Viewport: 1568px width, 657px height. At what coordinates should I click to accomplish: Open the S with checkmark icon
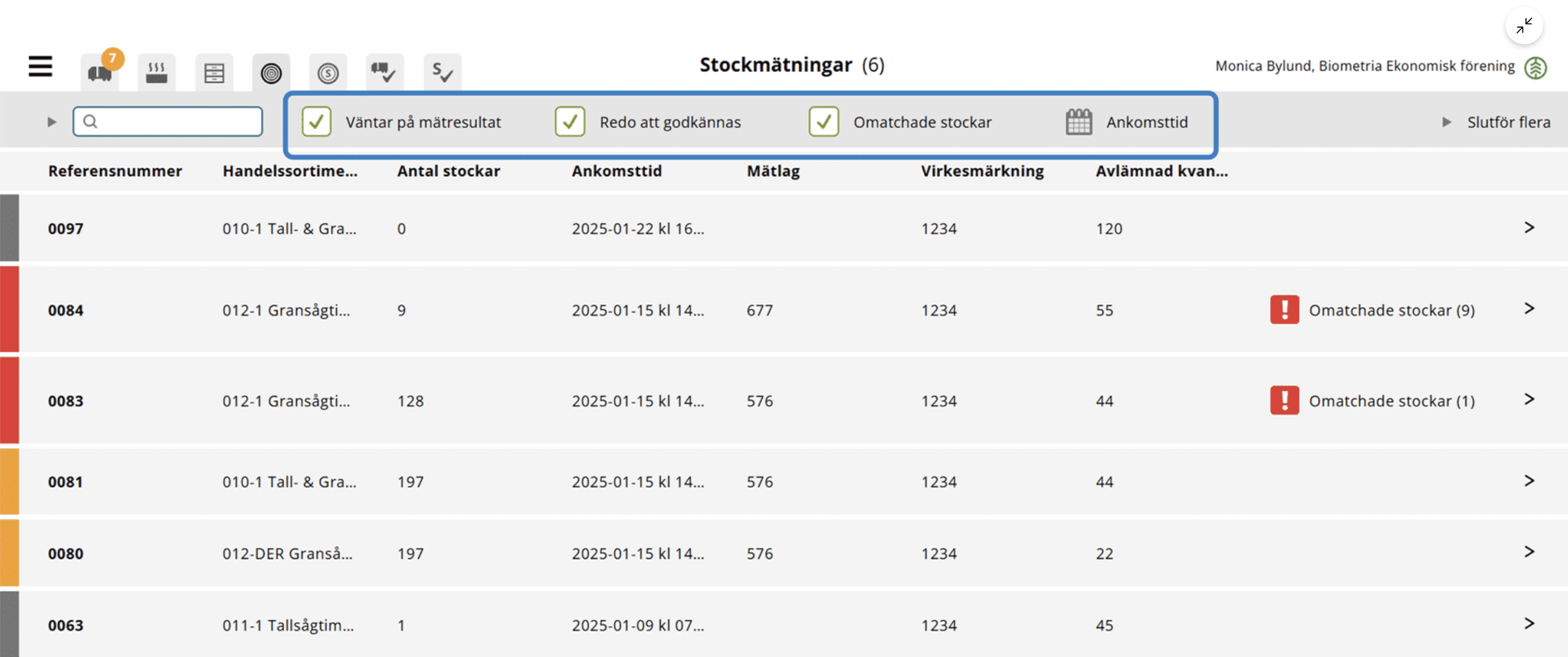pyautogui.click(x=443, y=73)
